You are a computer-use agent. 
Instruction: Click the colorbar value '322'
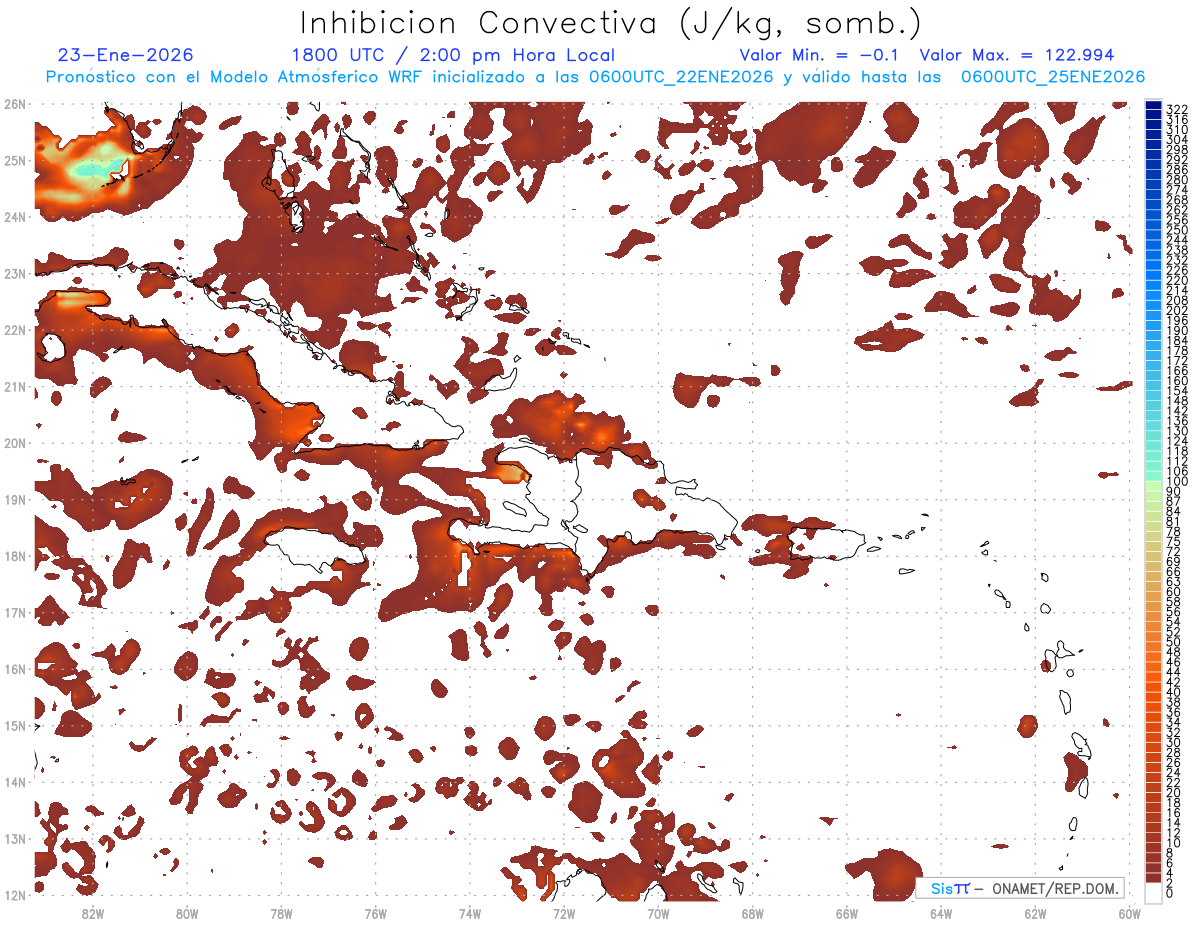point(1177,110)
